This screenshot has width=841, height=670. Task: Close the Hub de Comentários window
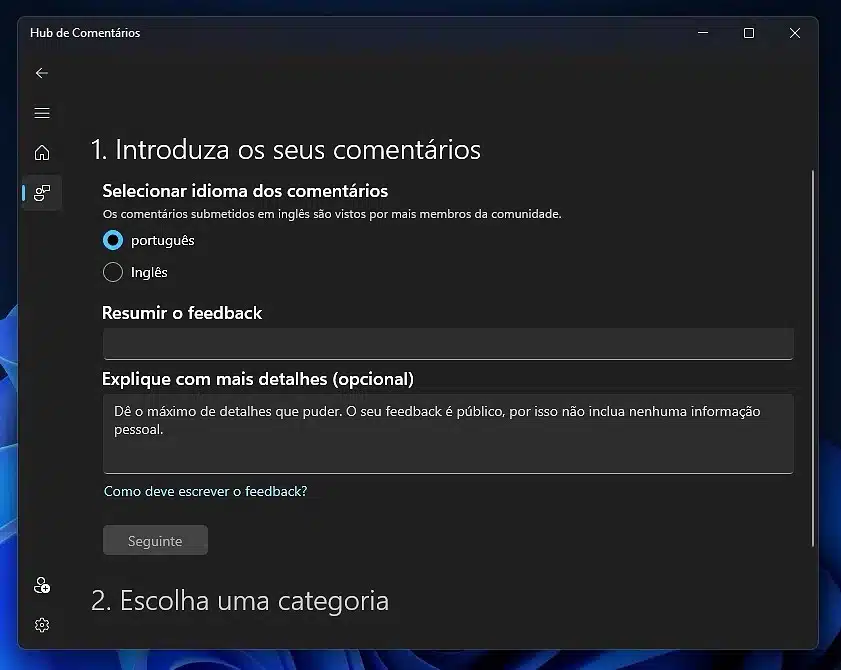[x=795, y=33]
